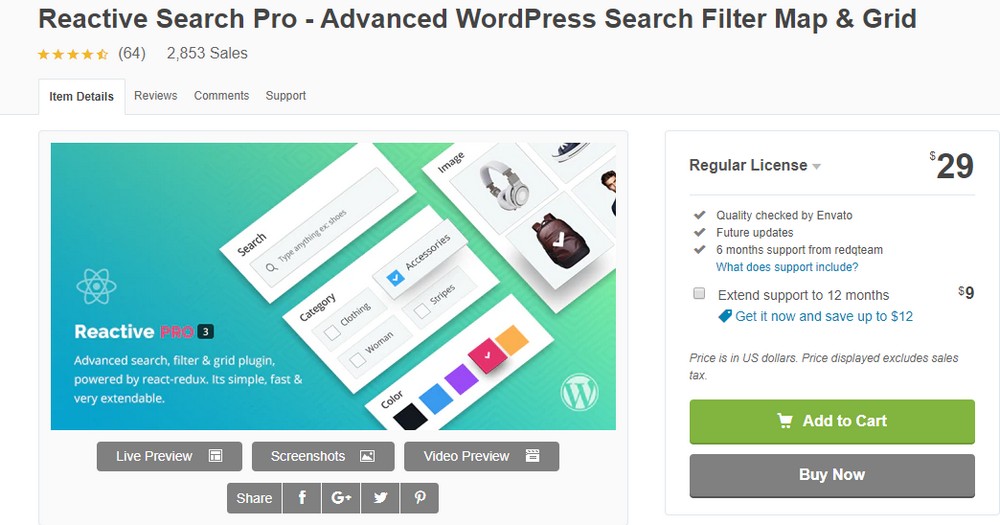Open the Live Preview button
This screenshot has width=1000, height=525.
click(169, 456)
